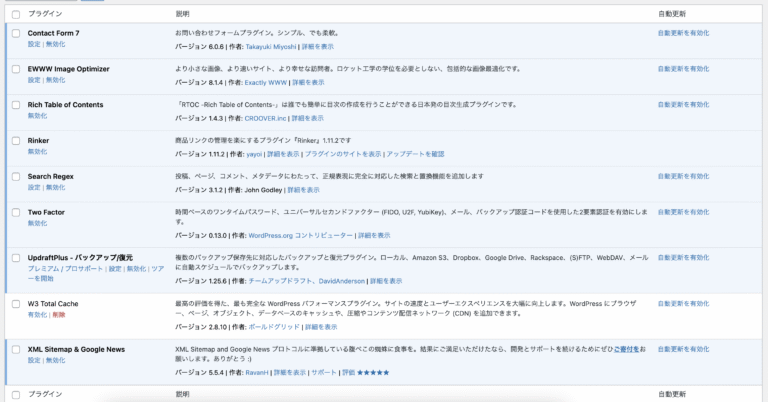Check the Contact Form 7 checkbox
Image resolution: width=768 pixels, height=402 pixels.
[x=16, y=33]
